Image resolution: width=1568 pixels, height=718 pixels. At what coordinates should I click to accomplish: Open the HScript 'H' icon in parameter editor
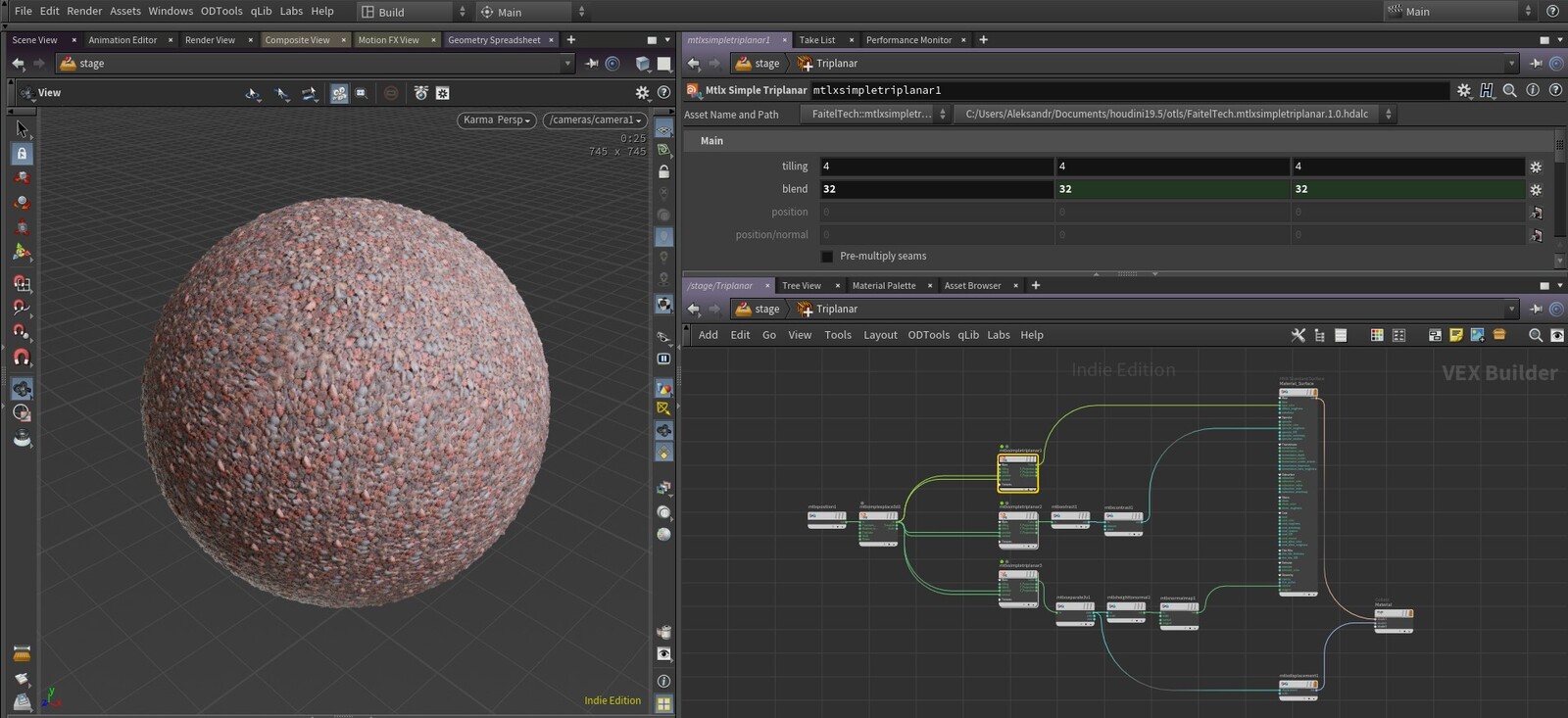click(x=1487, y=90)
